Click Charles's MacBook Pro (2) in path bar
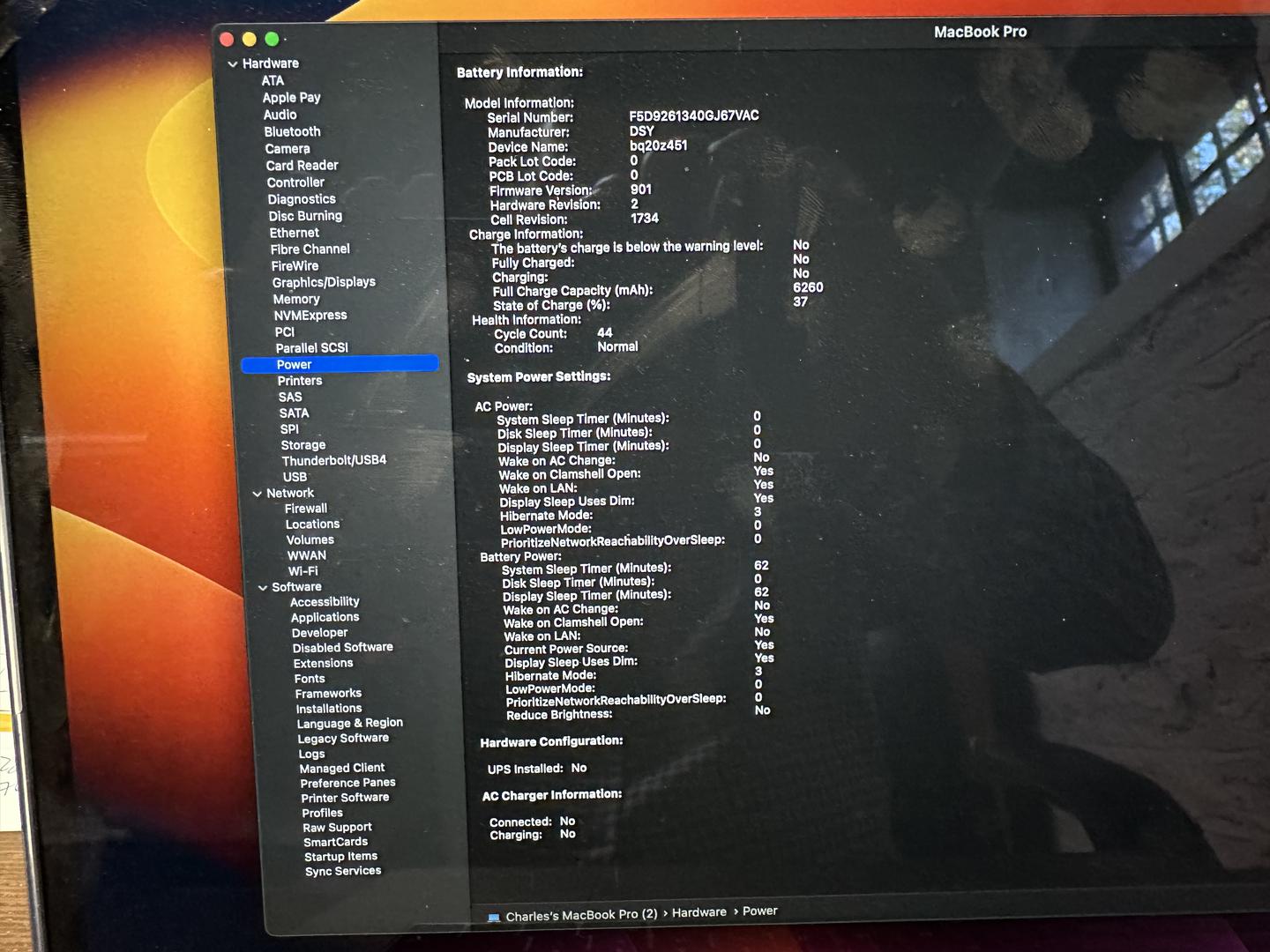Image resolution: width=1270 pixels, height=952 pixels. click(x=581, y=915)
